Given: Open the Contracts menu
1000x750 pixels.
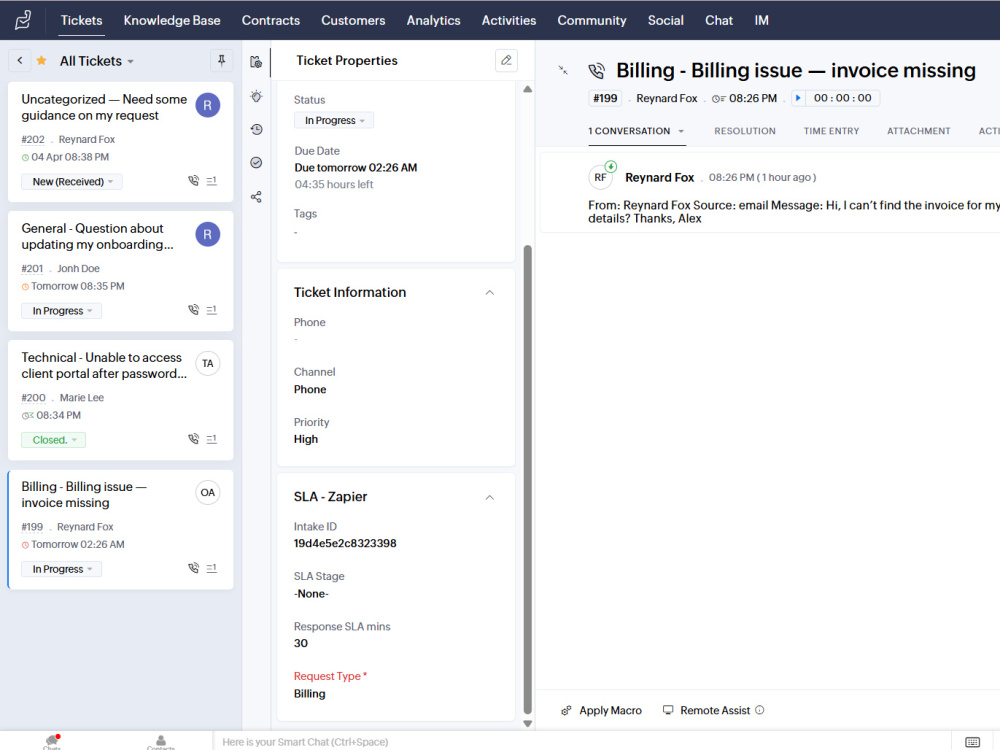Looking at the screenshot, I should (270, 20).
